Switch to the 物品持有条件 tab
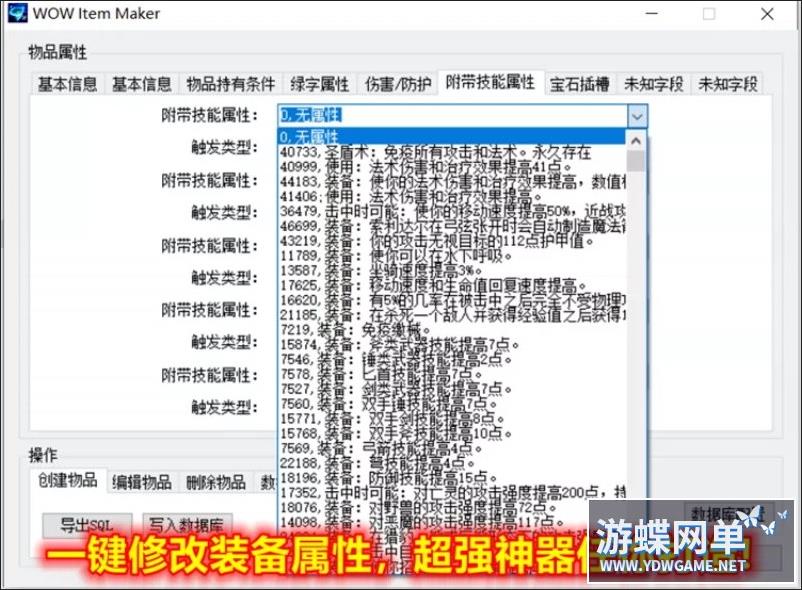 (230, 84)
